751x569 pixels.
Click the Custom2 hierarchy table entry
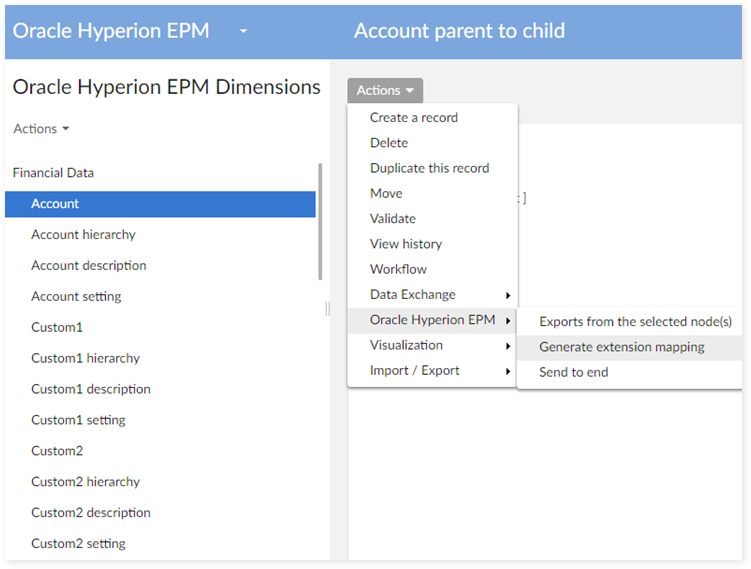coord(85,482)
